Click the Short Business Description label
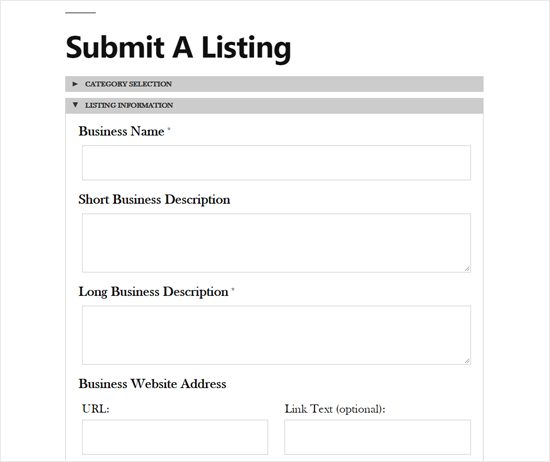The width and height of the screenshot is (550, 462). click(x=154, y=200)
